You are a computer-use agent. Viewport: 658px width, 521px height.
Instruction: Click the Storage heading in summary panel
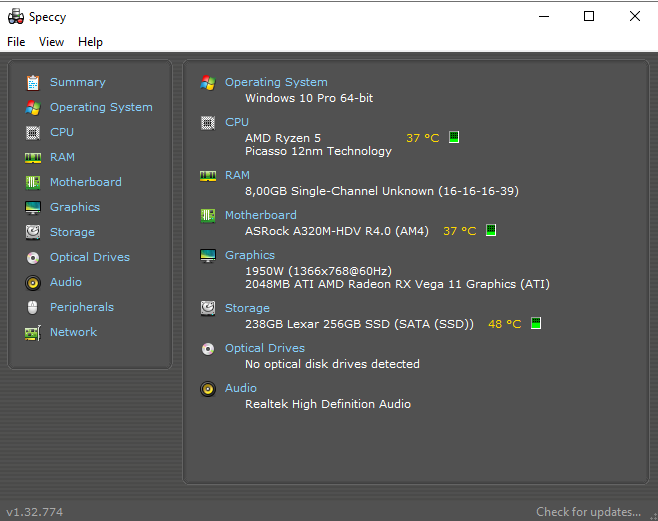[x=247, y=308]
